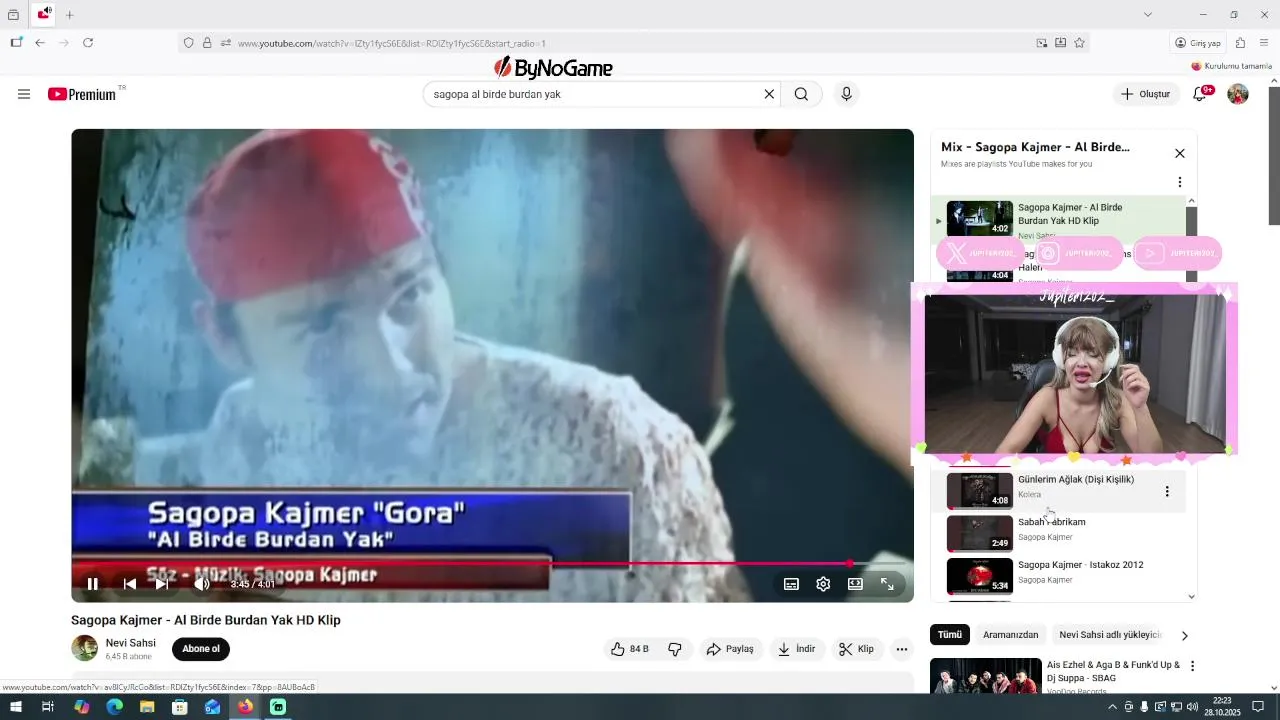Open Microsoft Store from taskbar

click(x=180, y=707)
